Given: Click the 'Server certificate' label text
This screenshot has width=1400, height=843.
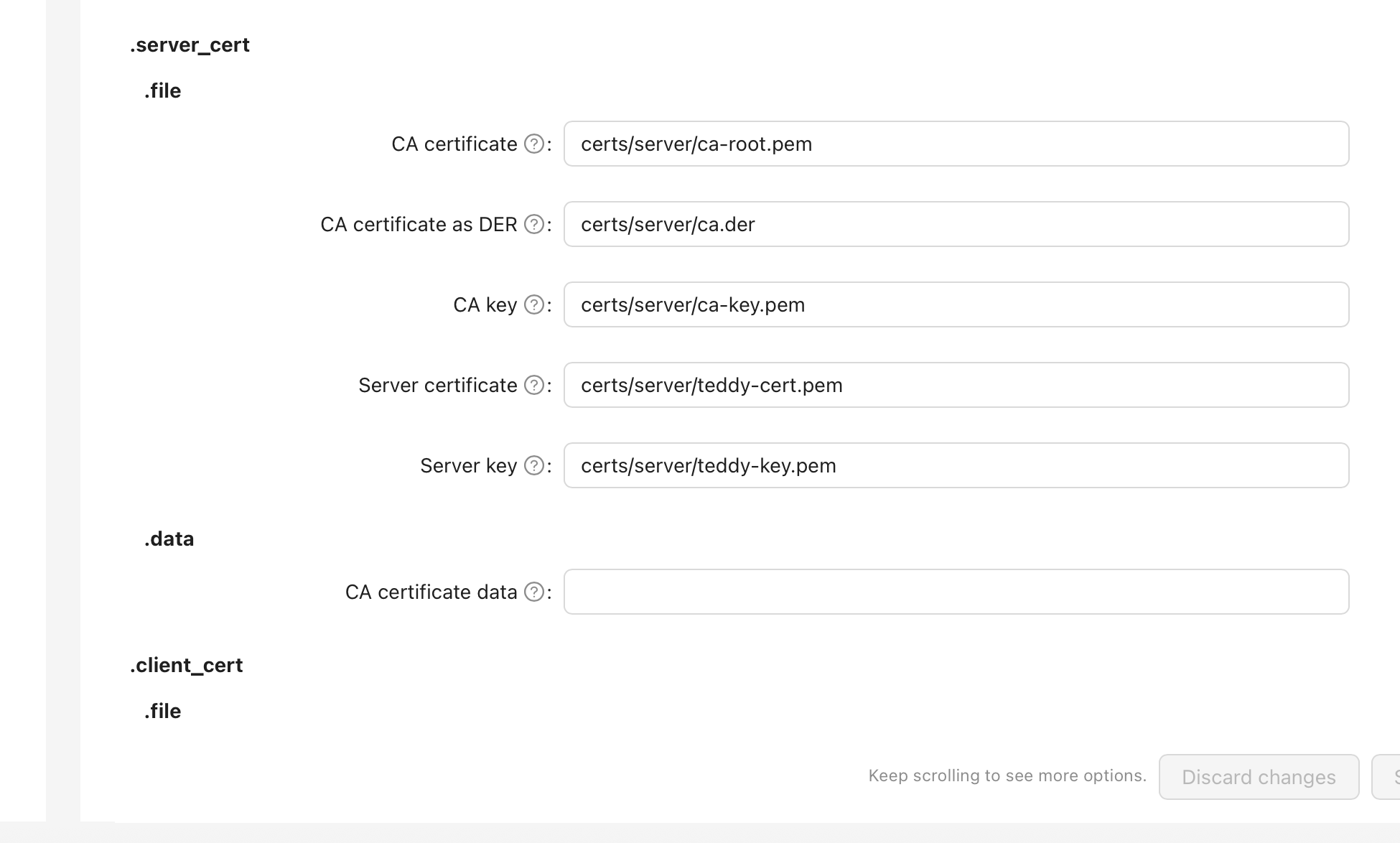Looking at the screenshot, I should pyautogui.click(x=438, y=386).
